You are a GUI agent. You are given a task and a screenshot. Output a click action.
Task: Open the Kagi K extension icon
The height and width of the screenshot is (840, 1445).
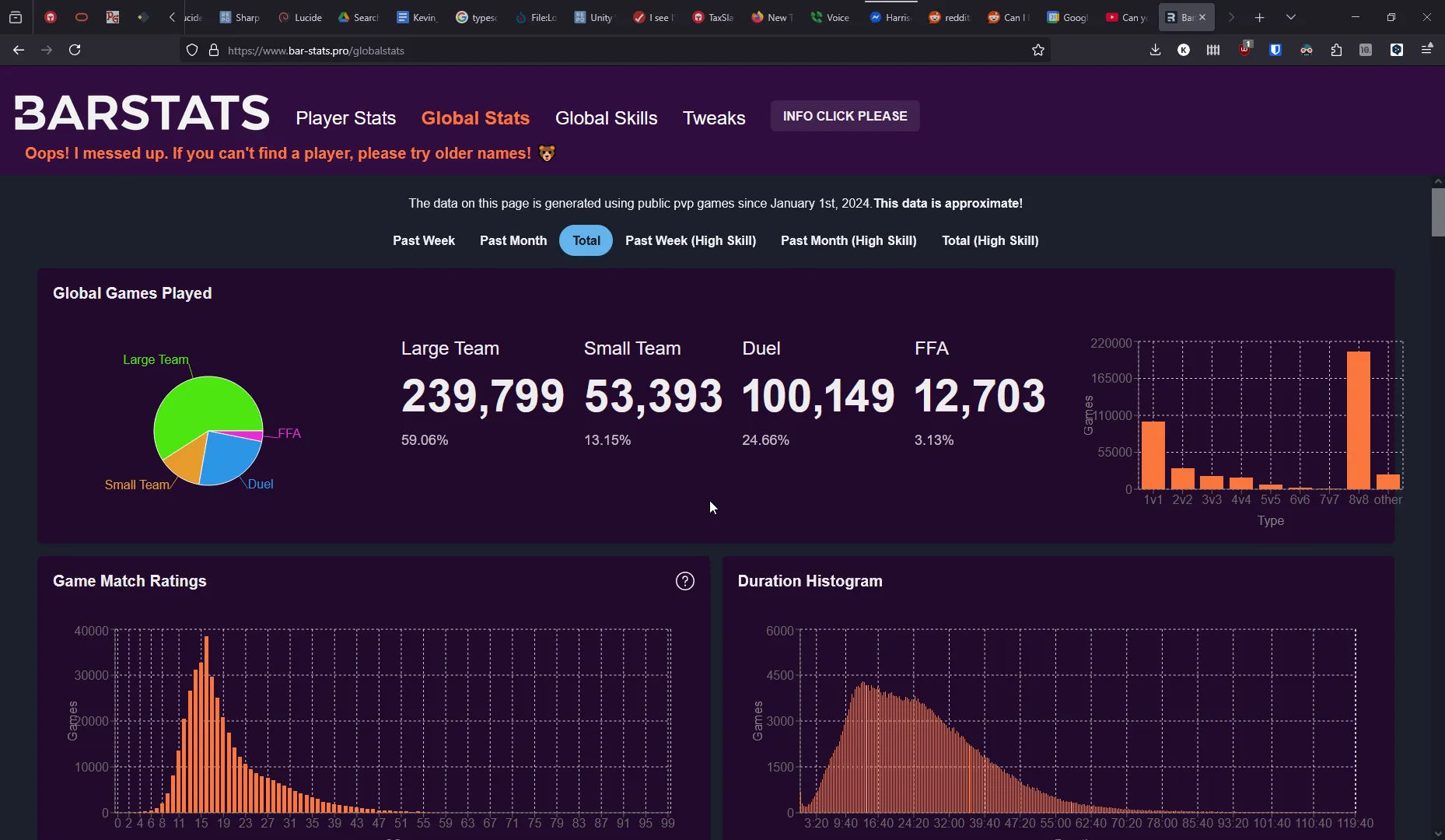(x=1184, y=50)
